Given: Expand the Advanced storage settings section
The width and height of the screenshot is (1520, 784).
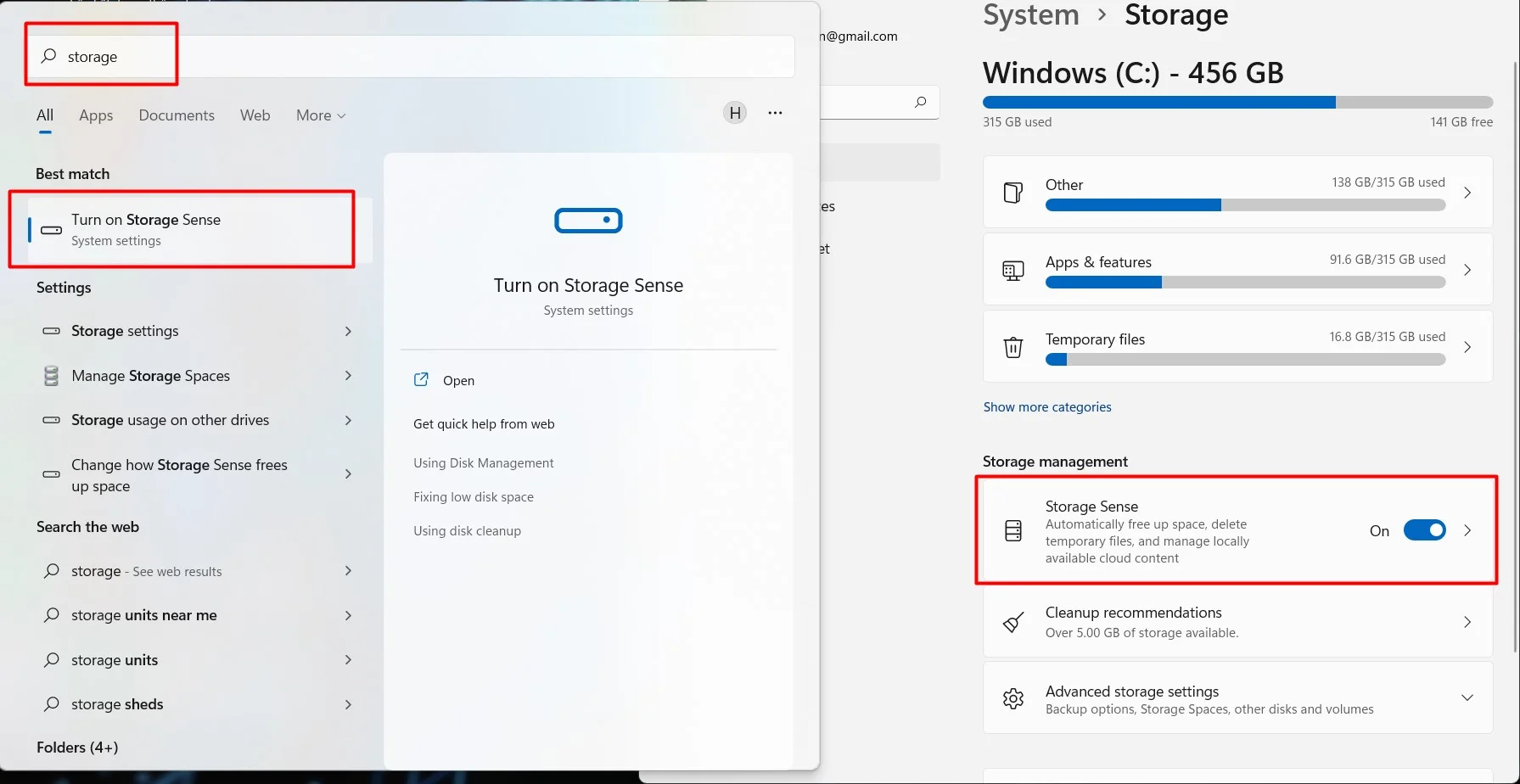Looking at the screenshot, I should click(1467, 697).
